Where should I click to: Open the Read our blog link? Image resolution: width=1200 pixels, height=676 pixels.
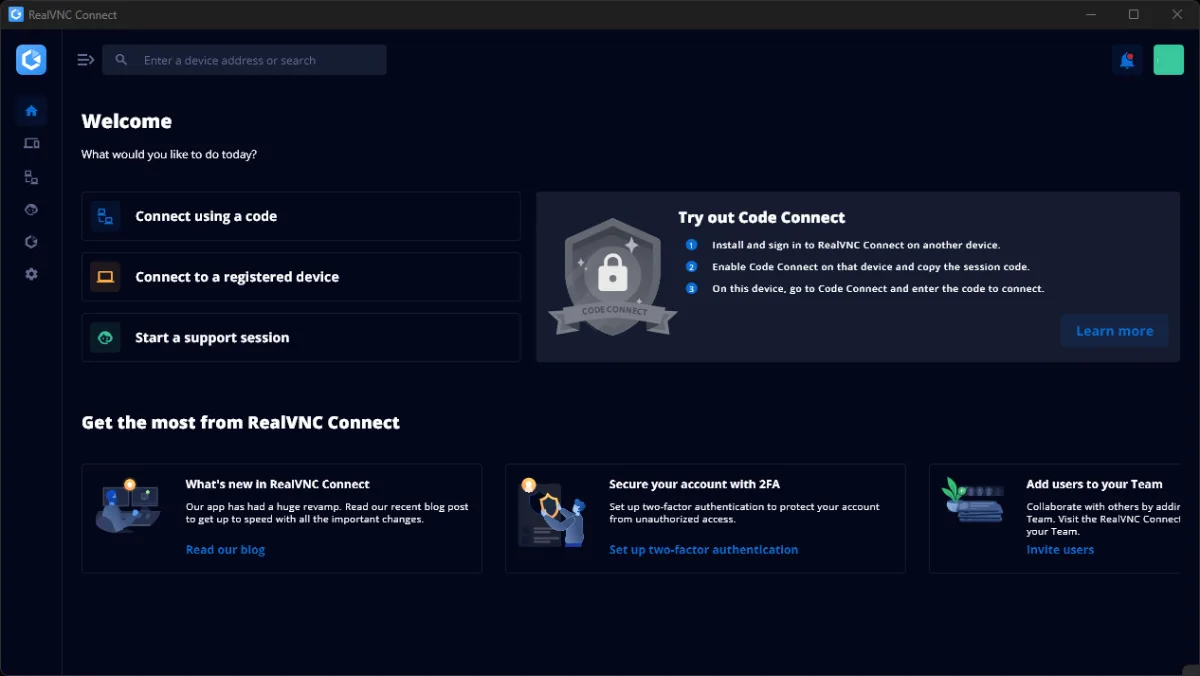click(x=225, y=550)
